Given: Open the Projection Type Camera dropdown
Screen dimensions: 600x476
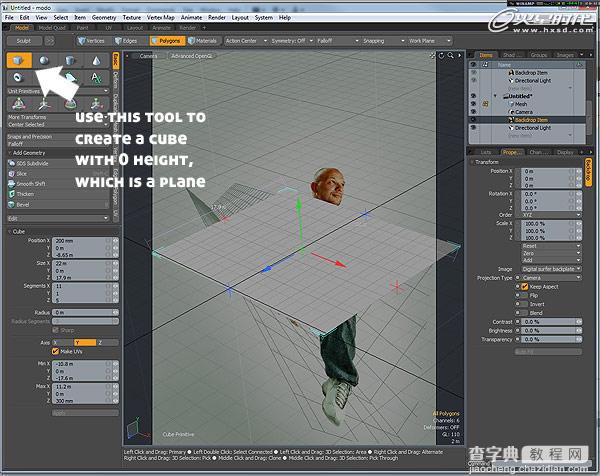Looking at the screenshot, I should click(x=551, y=277).
